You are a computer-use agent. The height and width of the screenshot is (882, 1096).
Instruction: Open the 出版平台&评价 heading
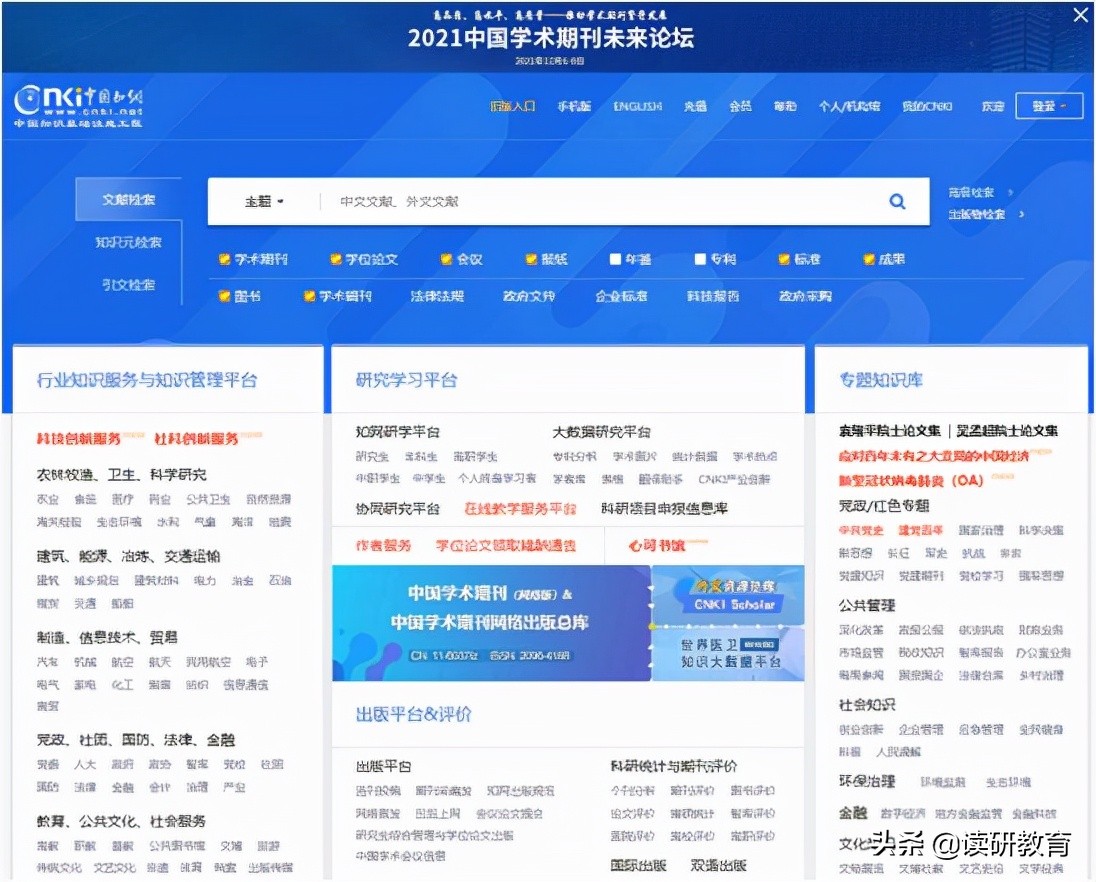[413, 714]
